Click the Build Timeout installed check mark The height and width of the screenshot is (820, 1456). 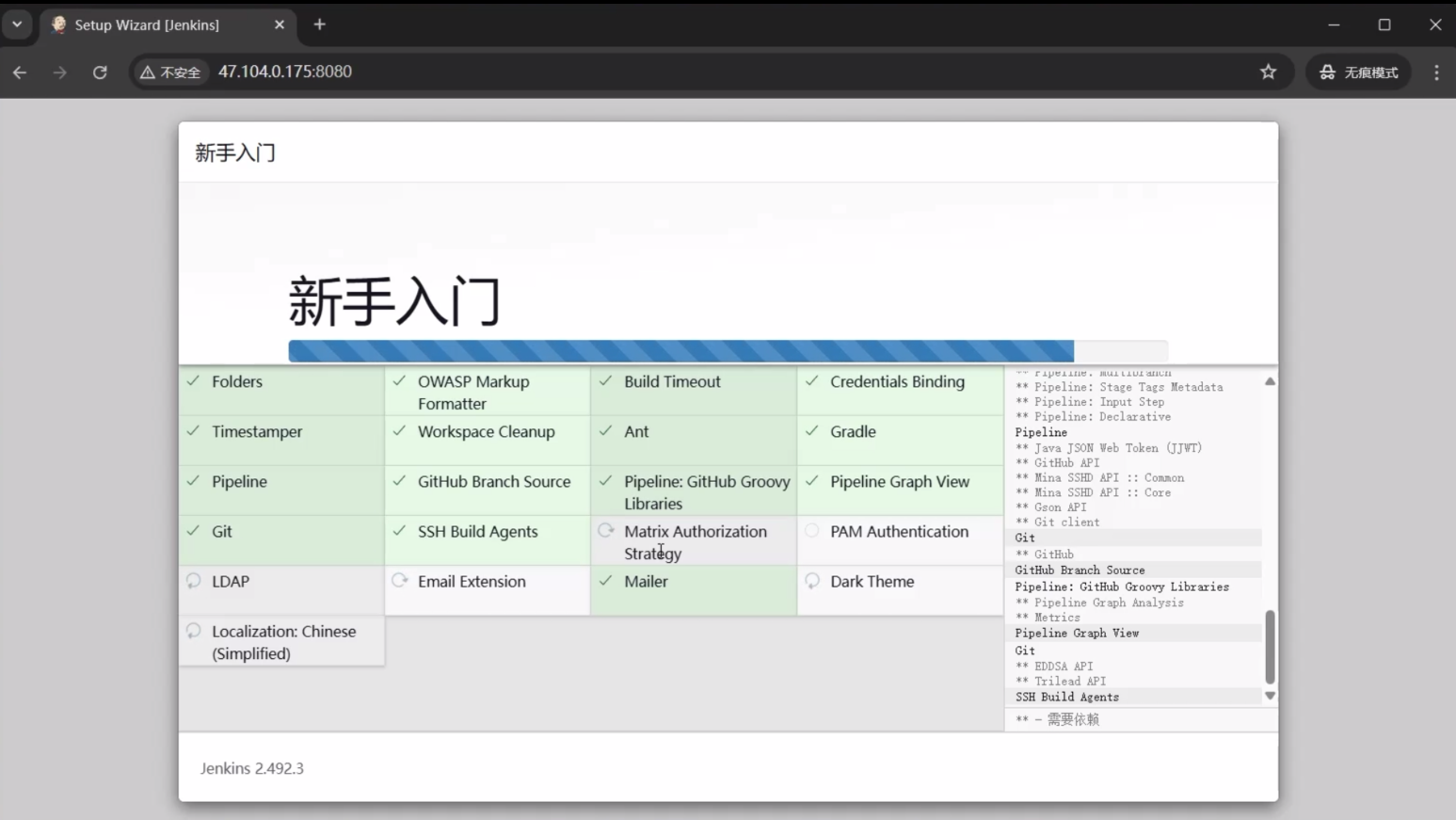coord(605,381)
